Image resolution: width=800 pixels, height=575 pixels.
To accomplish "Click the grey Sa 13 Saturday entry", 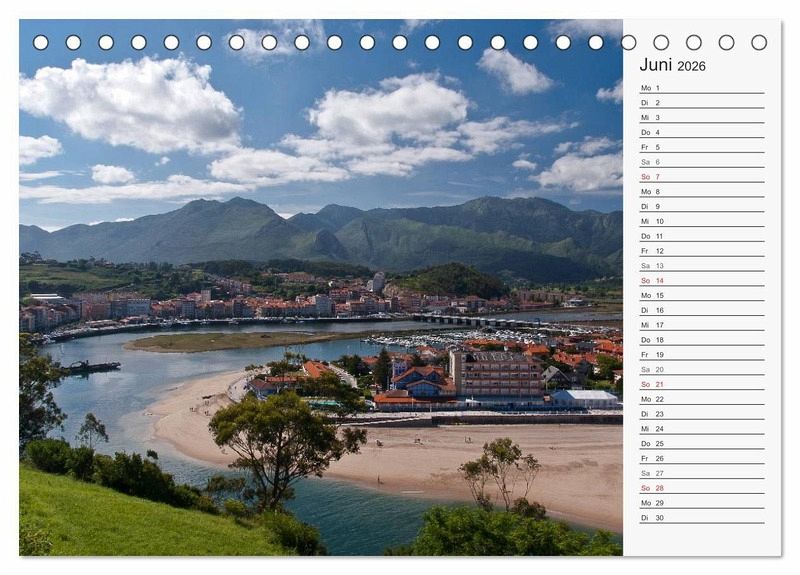I will (701, 266).
